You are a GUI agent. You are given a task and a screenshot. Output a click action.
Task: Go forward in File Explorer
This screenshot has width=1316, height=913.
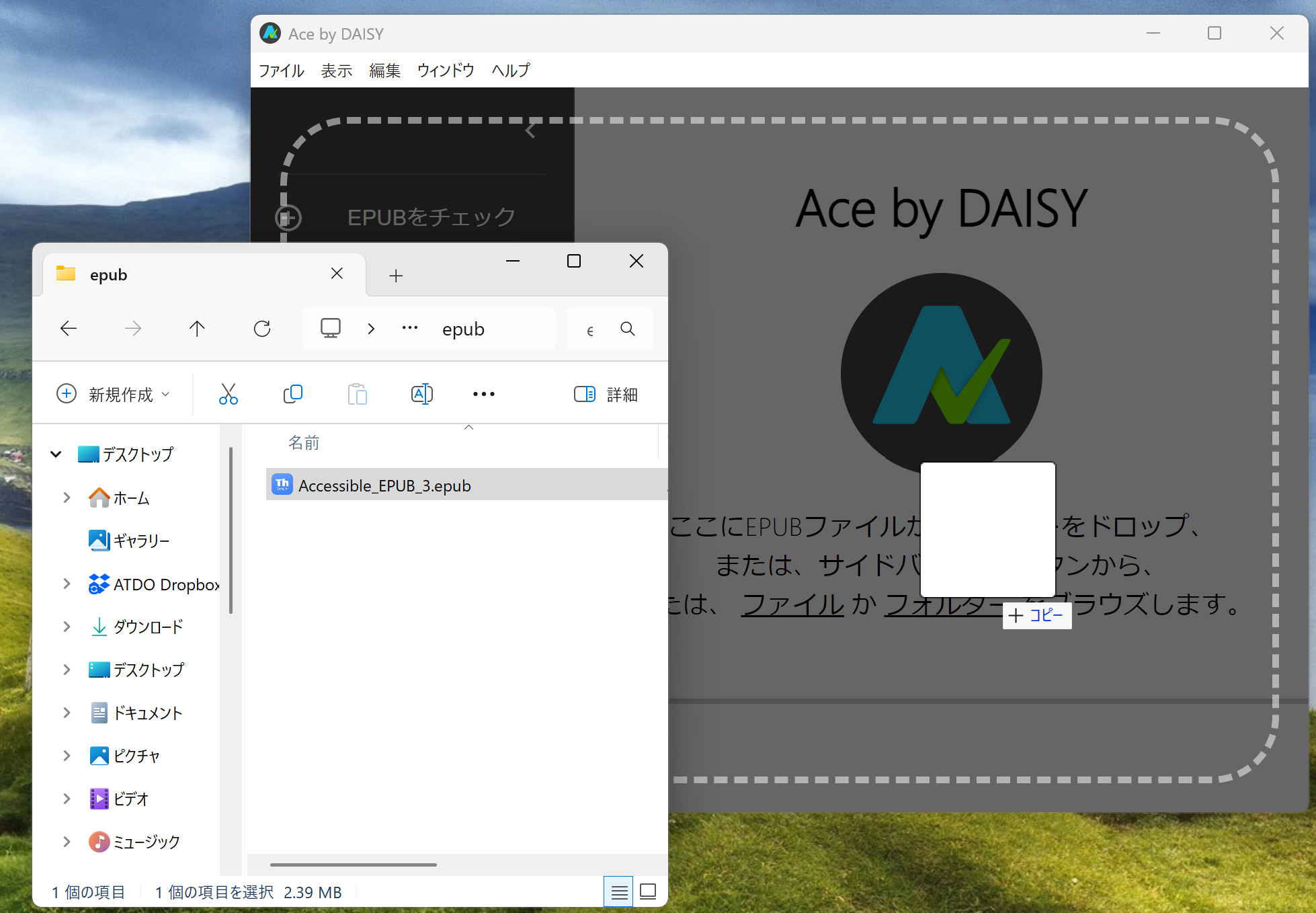coord(133,328)
